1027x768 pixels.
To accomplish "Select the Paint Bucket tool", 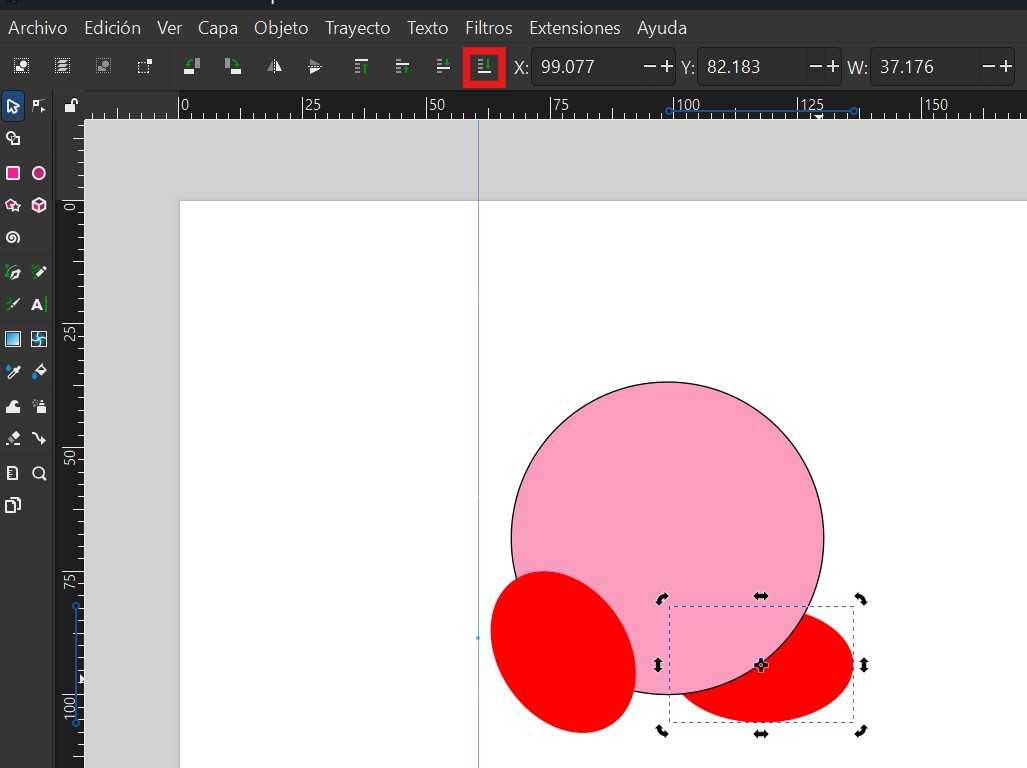I will pos(39,372).
